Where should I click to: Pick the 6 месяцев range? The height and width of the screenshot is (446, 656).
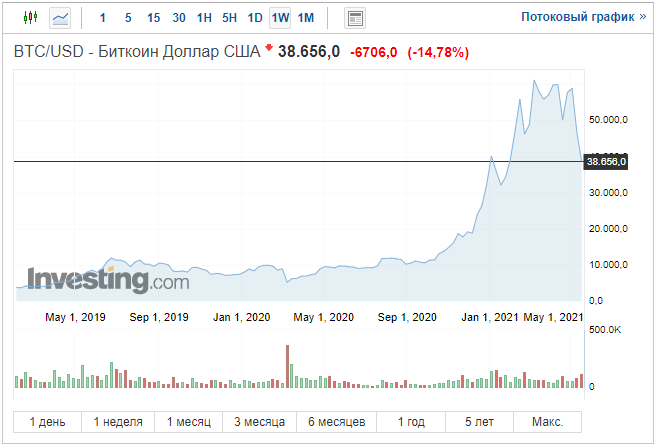point(337,421)
